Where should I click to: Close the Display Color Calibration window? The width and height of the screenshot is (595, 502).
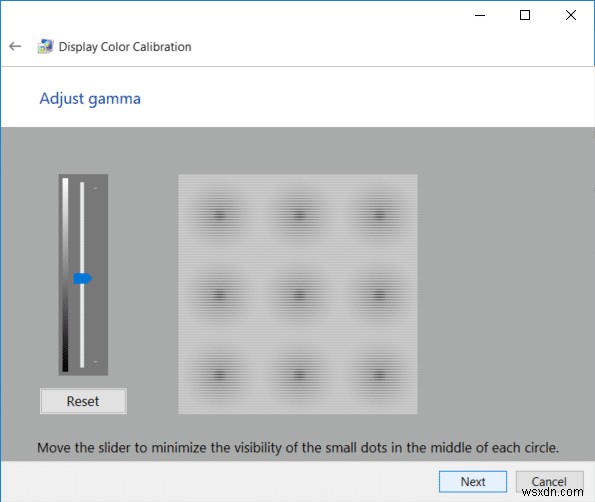[571, 15]
